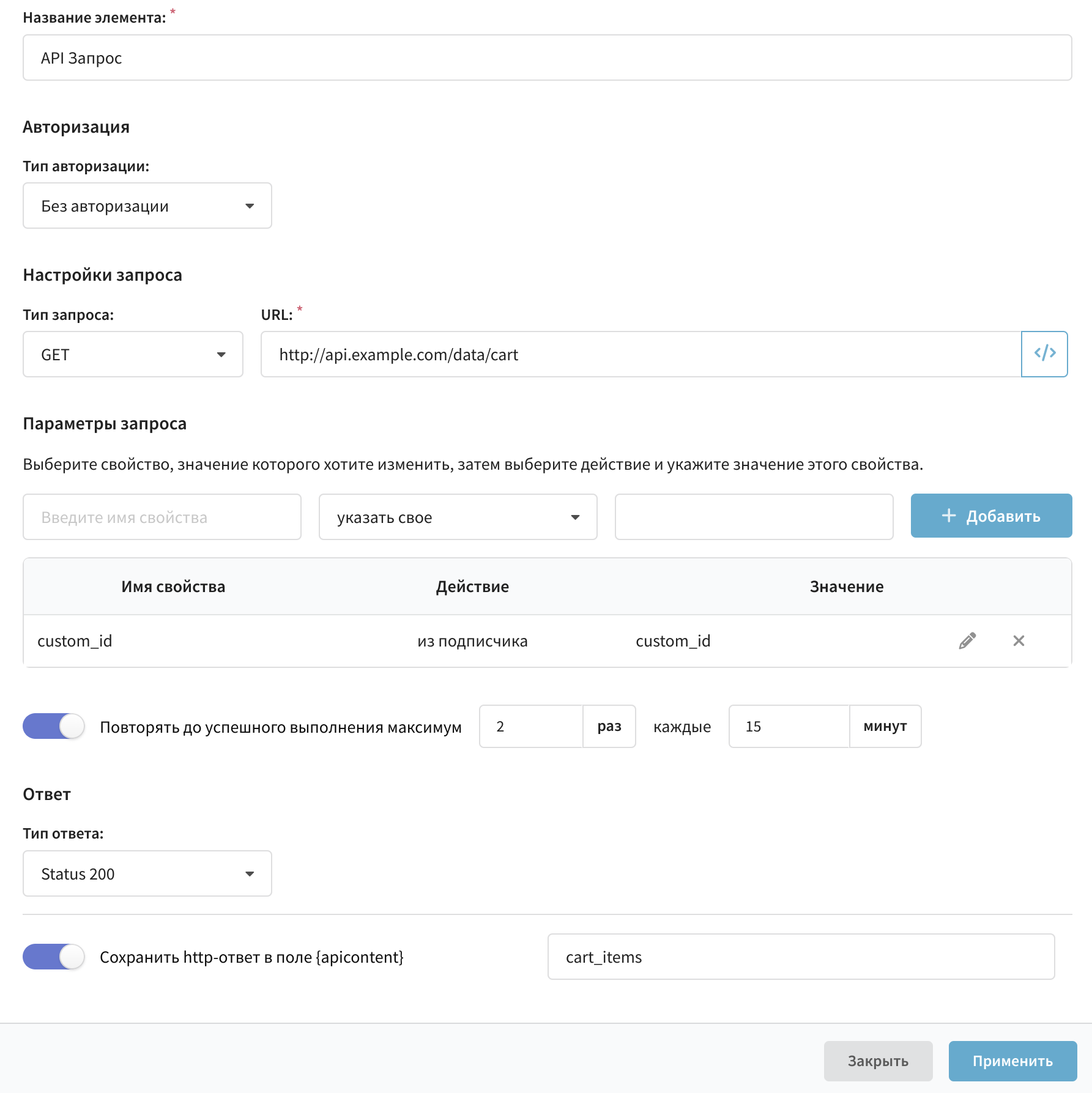Viewport: 1092px width, 1093px height.
Task: Click into the URL input field
Action: pos(641,354)
